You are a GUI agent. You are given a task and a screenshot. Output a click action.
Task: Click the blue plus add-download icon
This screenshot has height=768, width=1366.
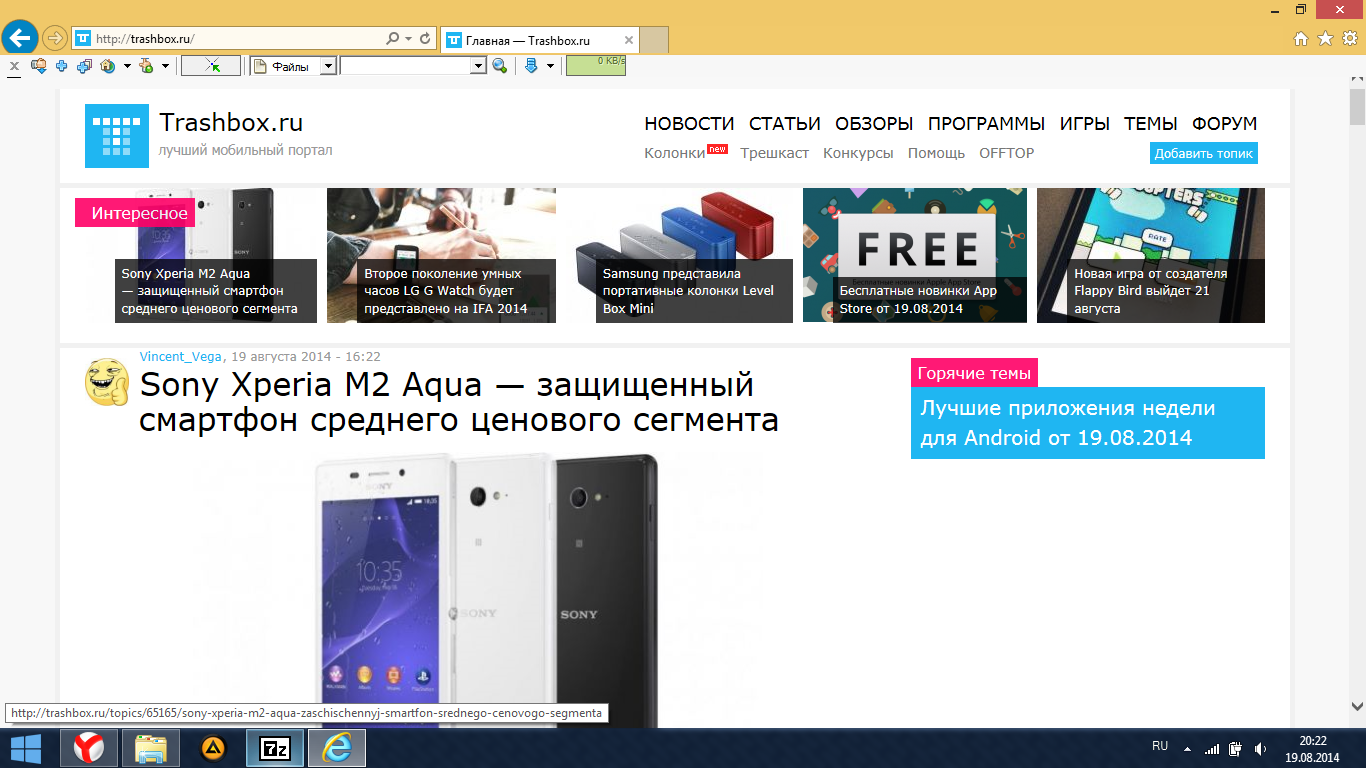tap(62, 66)
